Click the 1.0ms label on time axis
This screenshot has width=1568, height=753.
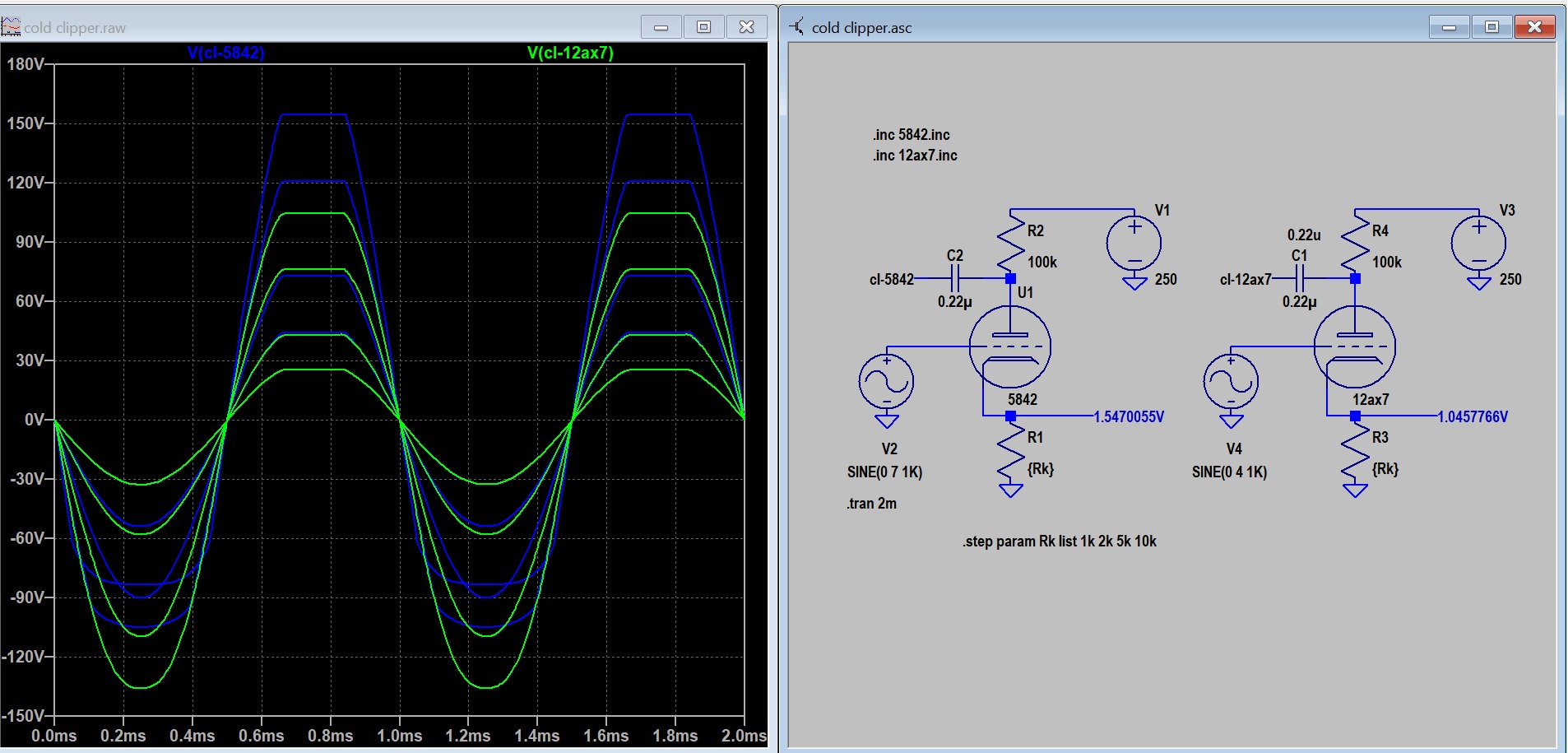(x=400, y=736)
